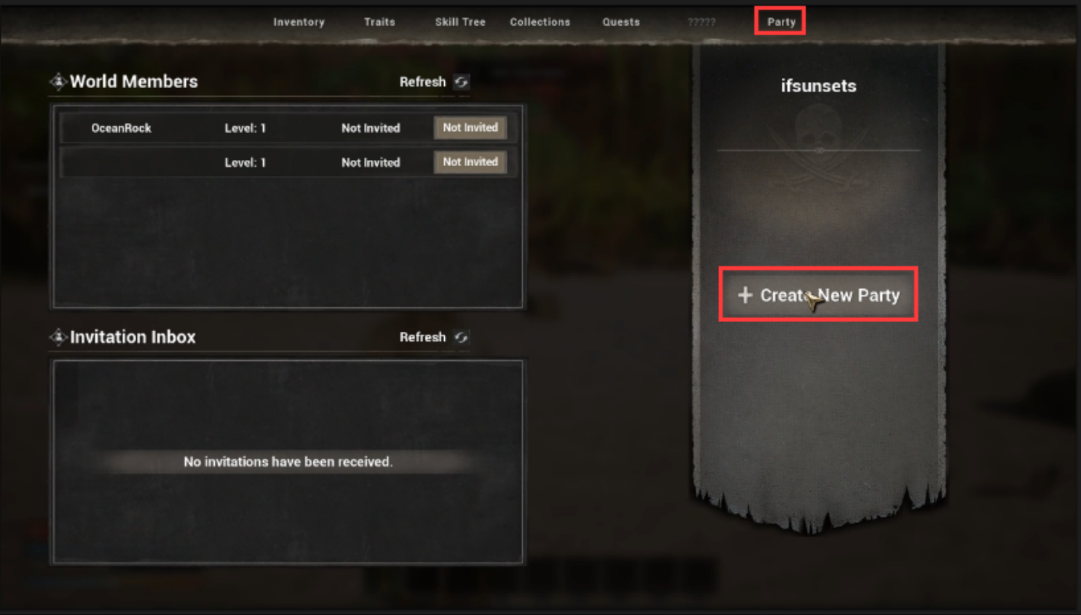
Task: Click the plus icon on Create New Party
Action: pyautogui.click(x=745, y=295)
